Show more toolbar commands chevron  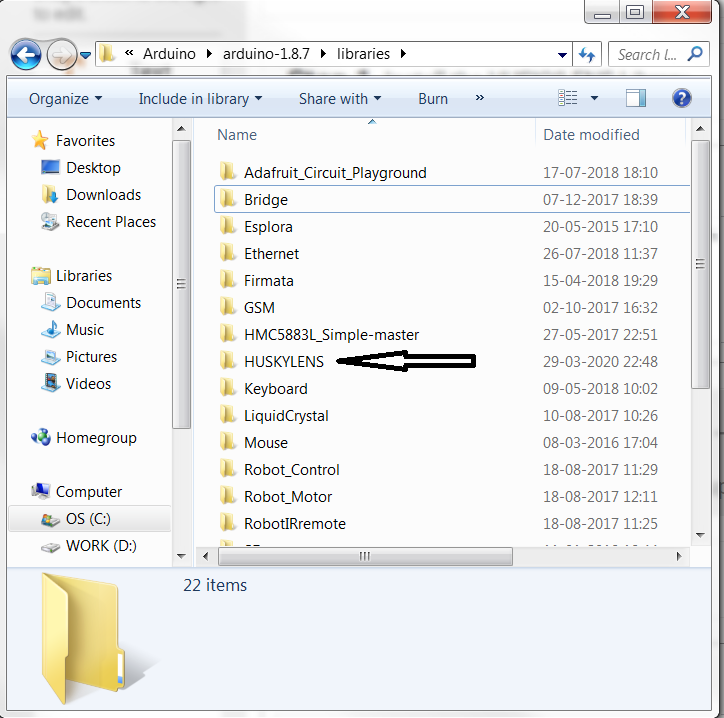coord(480,98)
